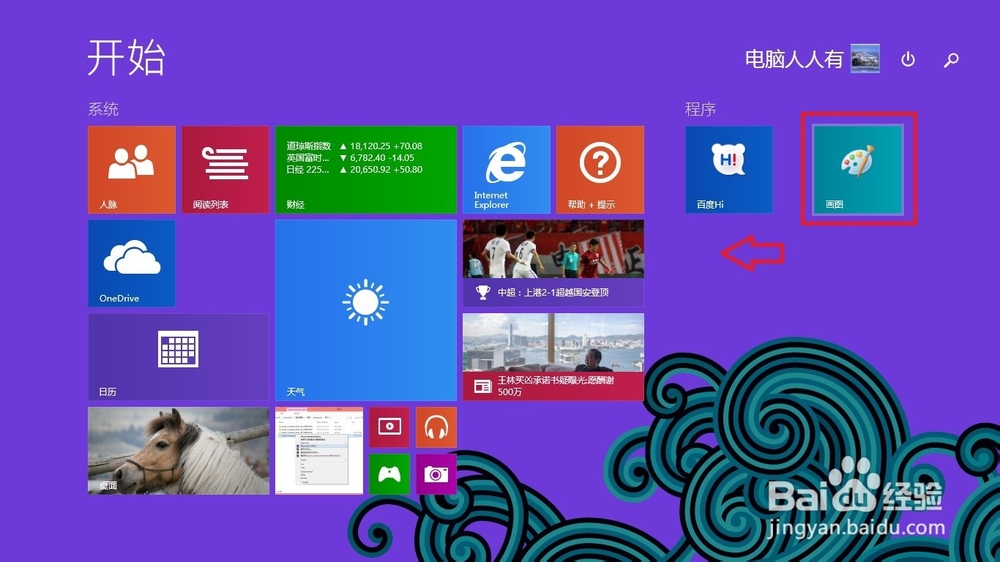Click the power options button
This screenshot has height=562, width=1000.
[x=908, y=59]
